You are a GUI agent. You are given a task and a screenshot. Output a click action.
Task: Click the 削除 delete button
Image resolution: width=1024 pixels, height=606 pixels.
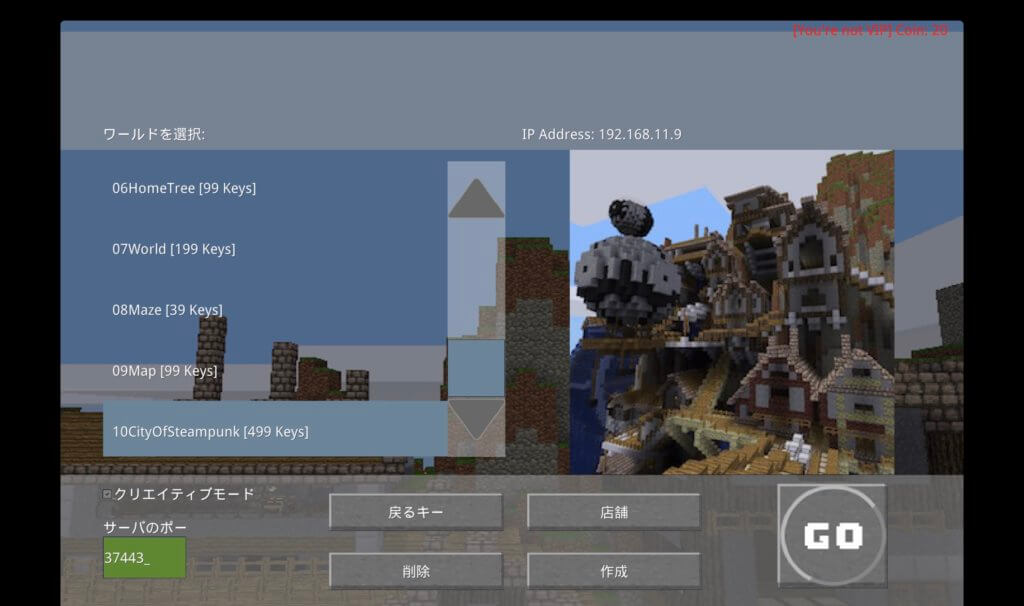415,571
